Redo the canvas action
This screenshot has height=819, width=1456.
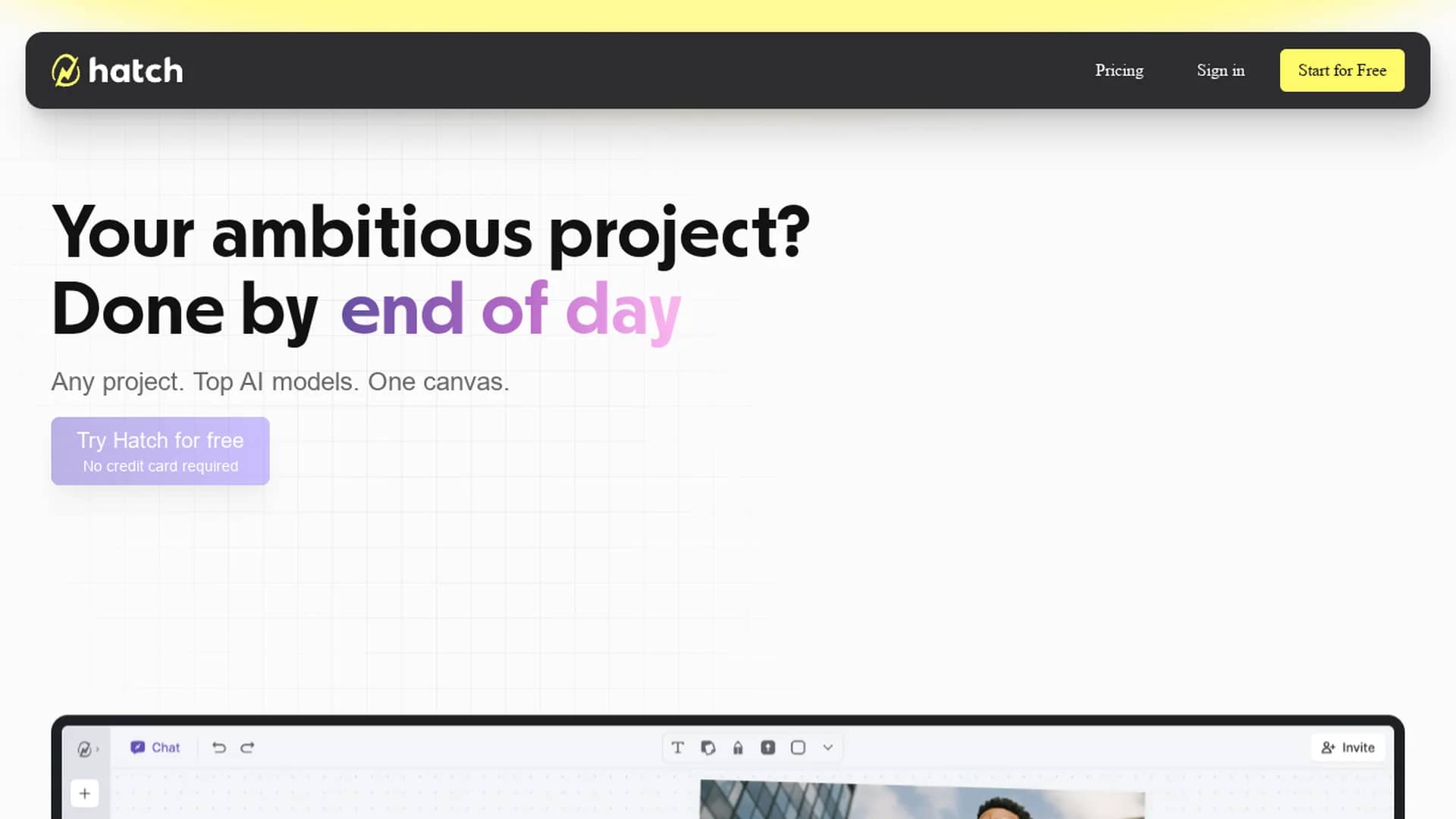247,748
